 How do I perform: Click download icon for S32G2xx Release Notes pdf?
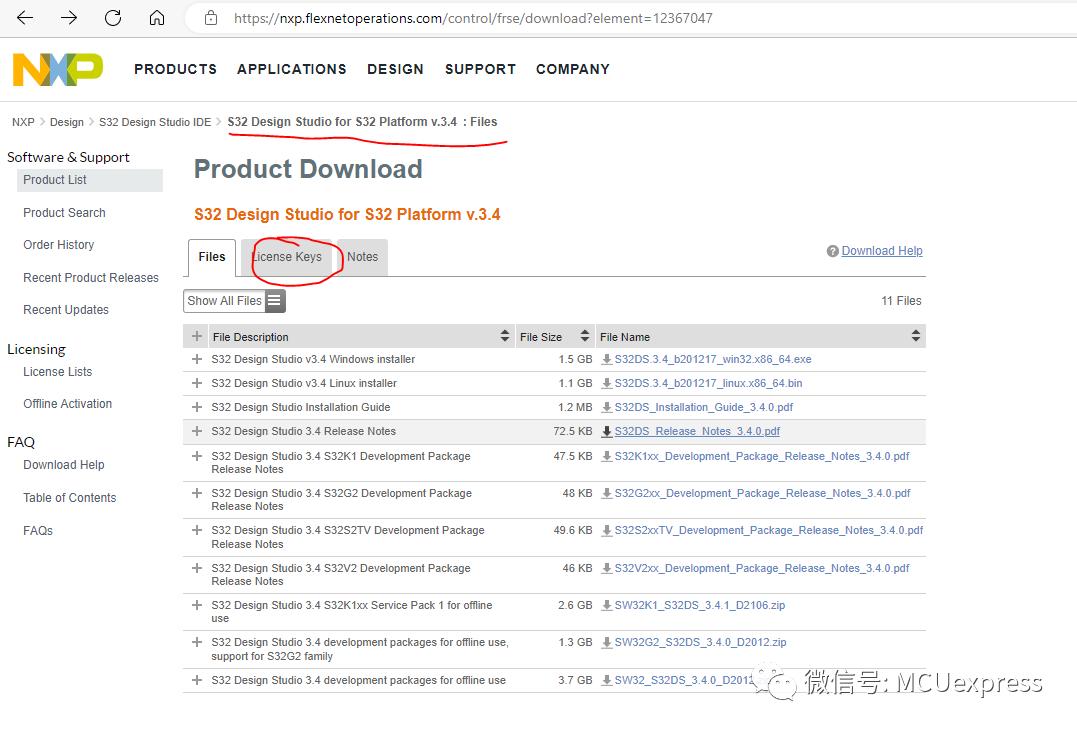[x=606, y=494]
